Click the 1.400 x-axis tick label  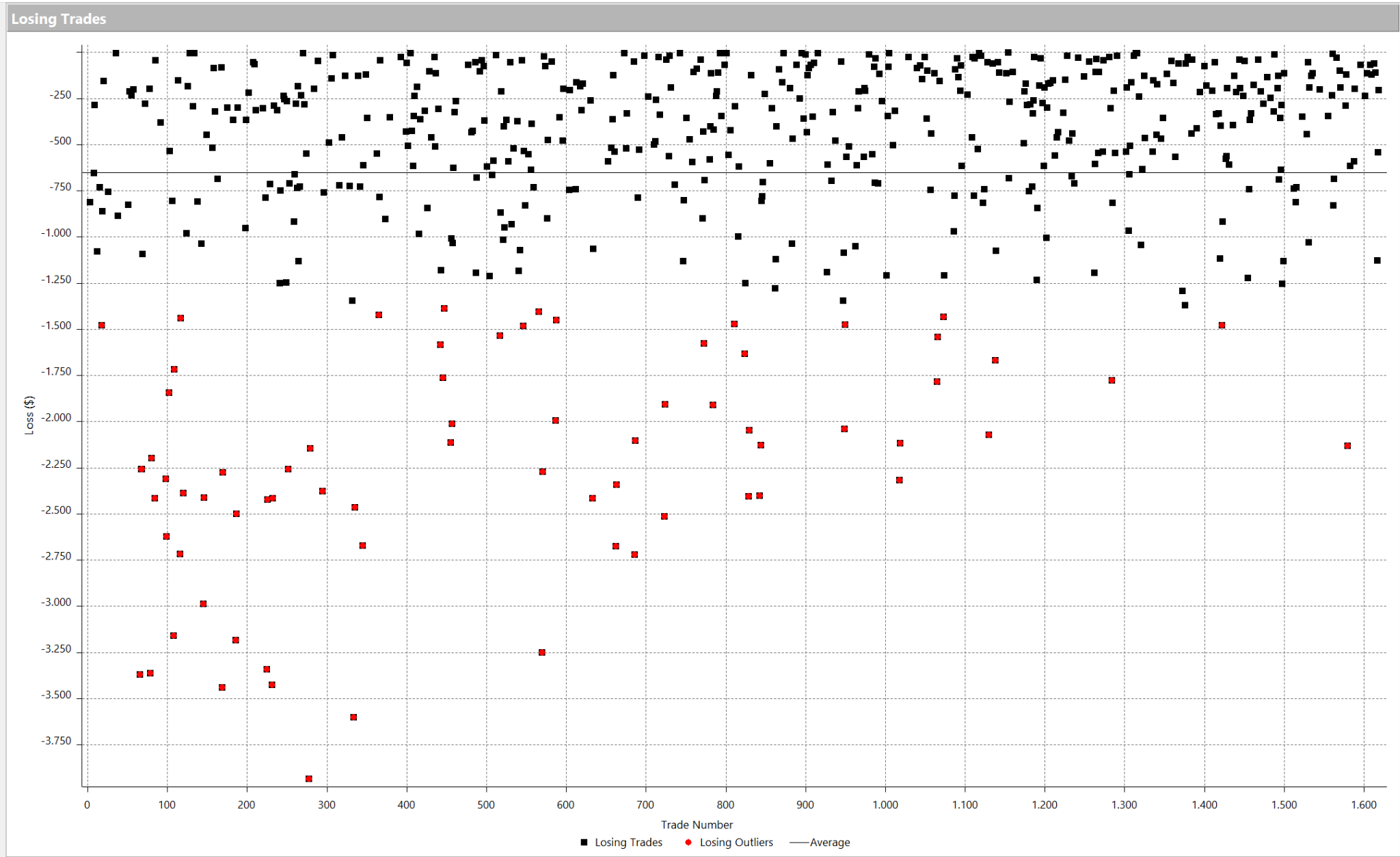pyautogui.click(x=1204, y=805)
